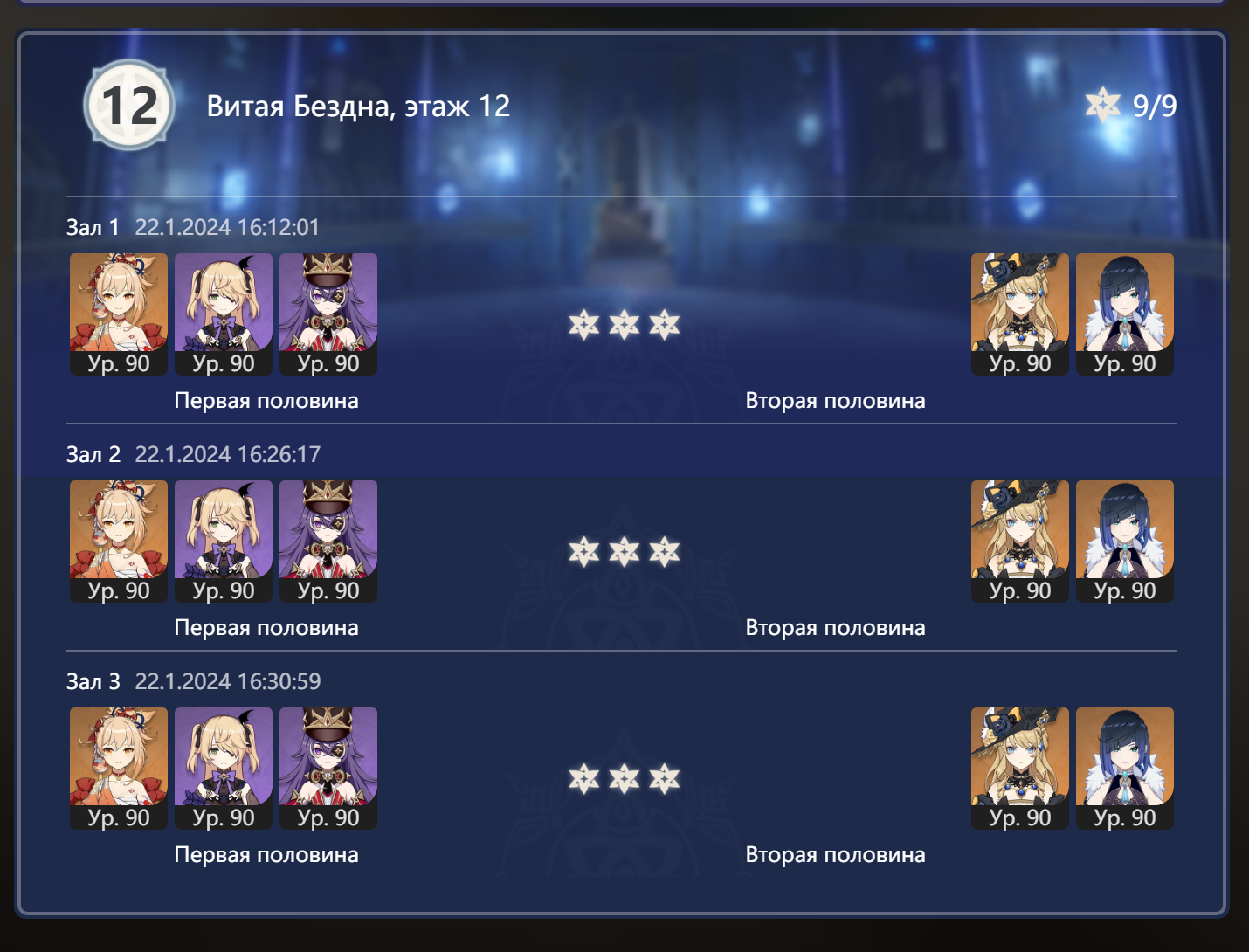Select the fox-eared blonde character in Chamber 3
Viewport: 1249px width, 952px height.
pos(119,769)
